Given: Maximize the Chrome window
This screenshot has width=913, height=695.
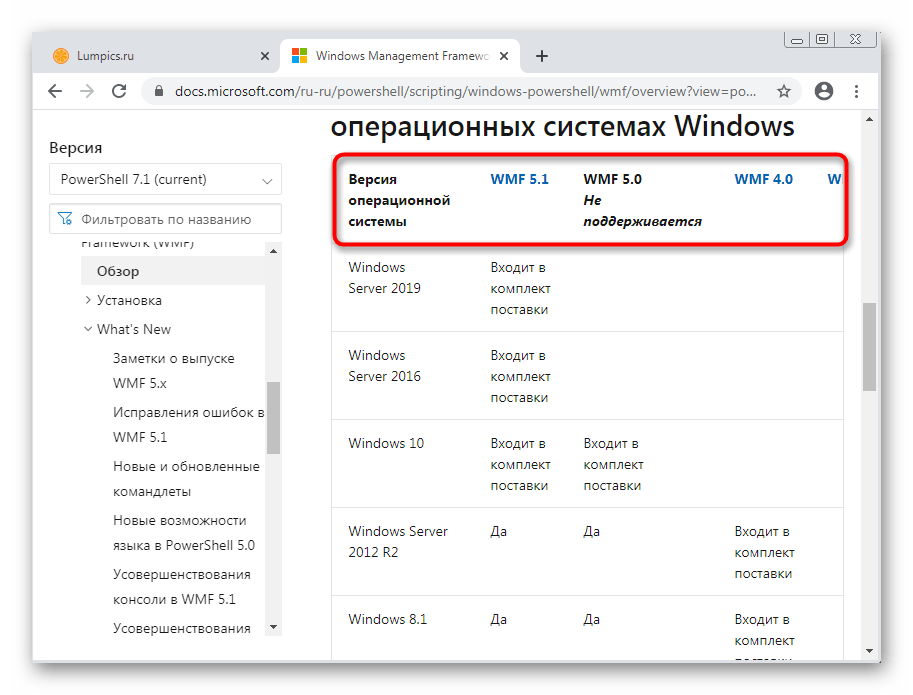Looking at the screenshot, I should click(x=822, y=39).
